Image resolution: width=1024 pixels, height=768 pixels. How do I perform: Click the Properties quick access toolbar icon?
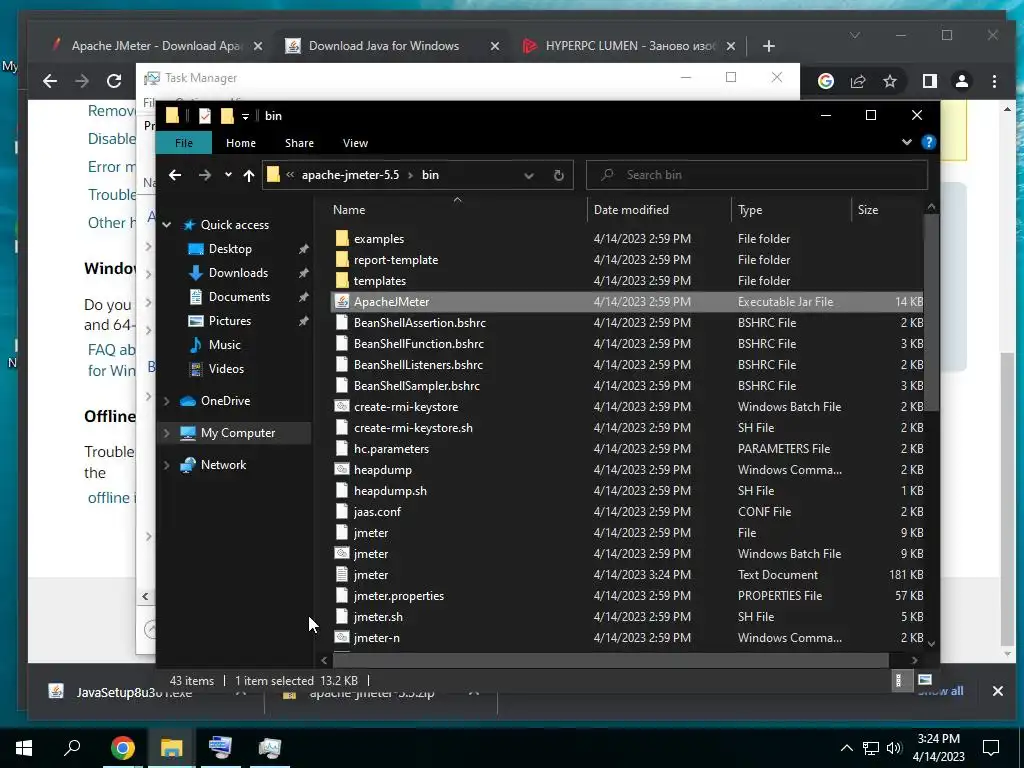(204, 116)
